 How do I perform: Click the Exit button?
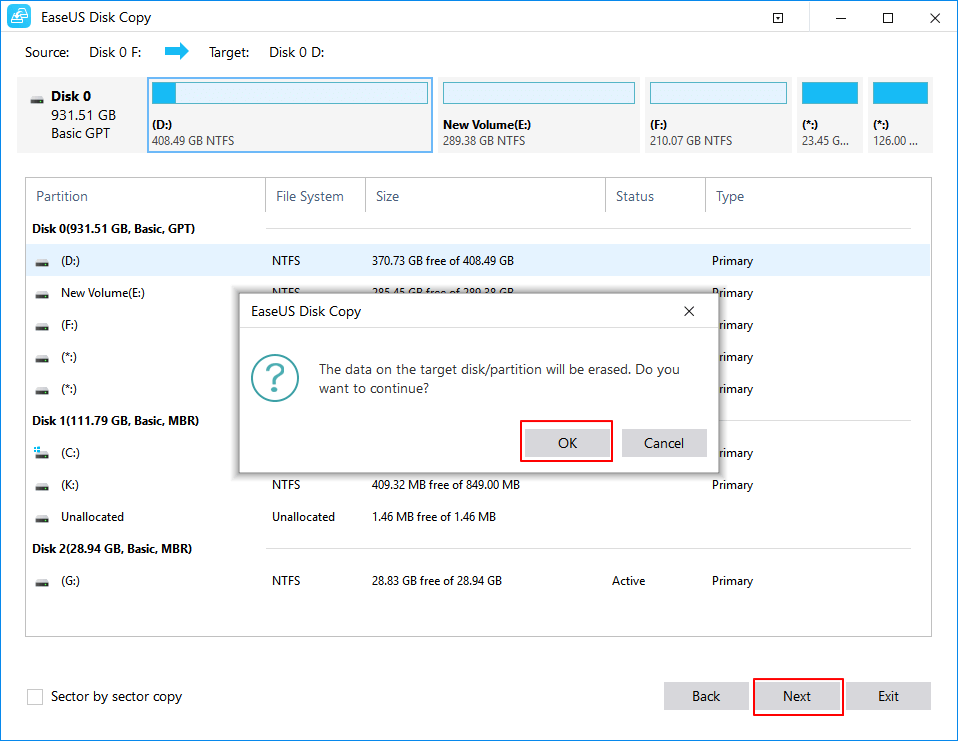click(x=888, y=696)
